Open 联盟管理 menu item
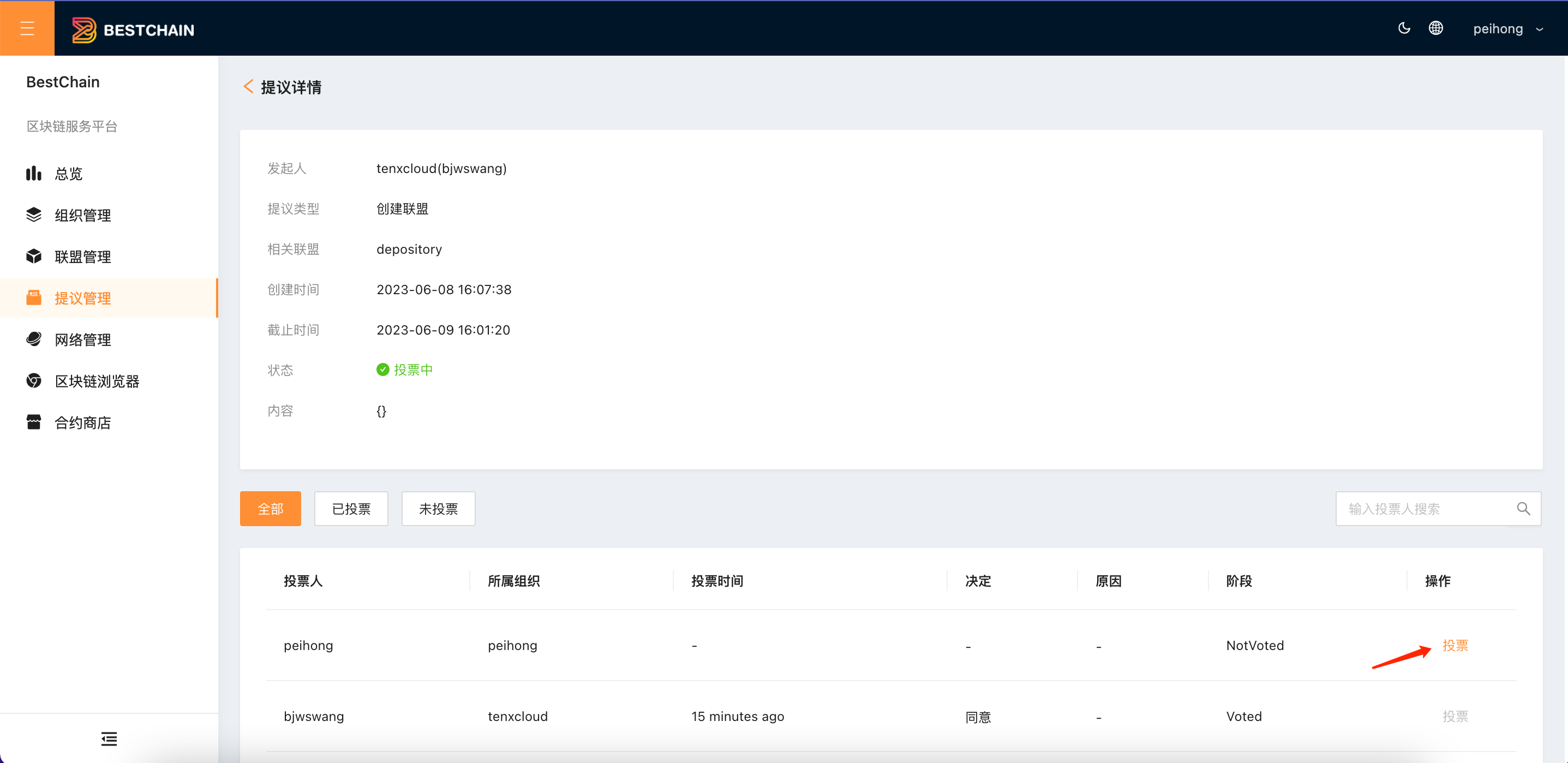Viewport: 1568px width, 763px height. click(x=109, y=257)
